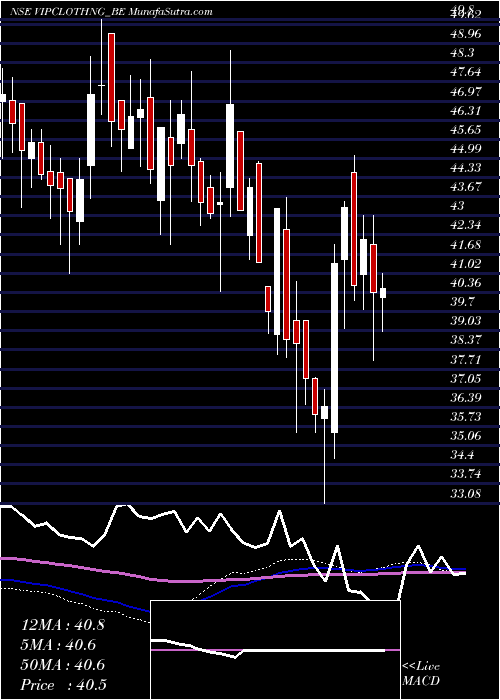500x700 pixels.
Task: Click the last candlestick on the right
Action: point(383,293)
